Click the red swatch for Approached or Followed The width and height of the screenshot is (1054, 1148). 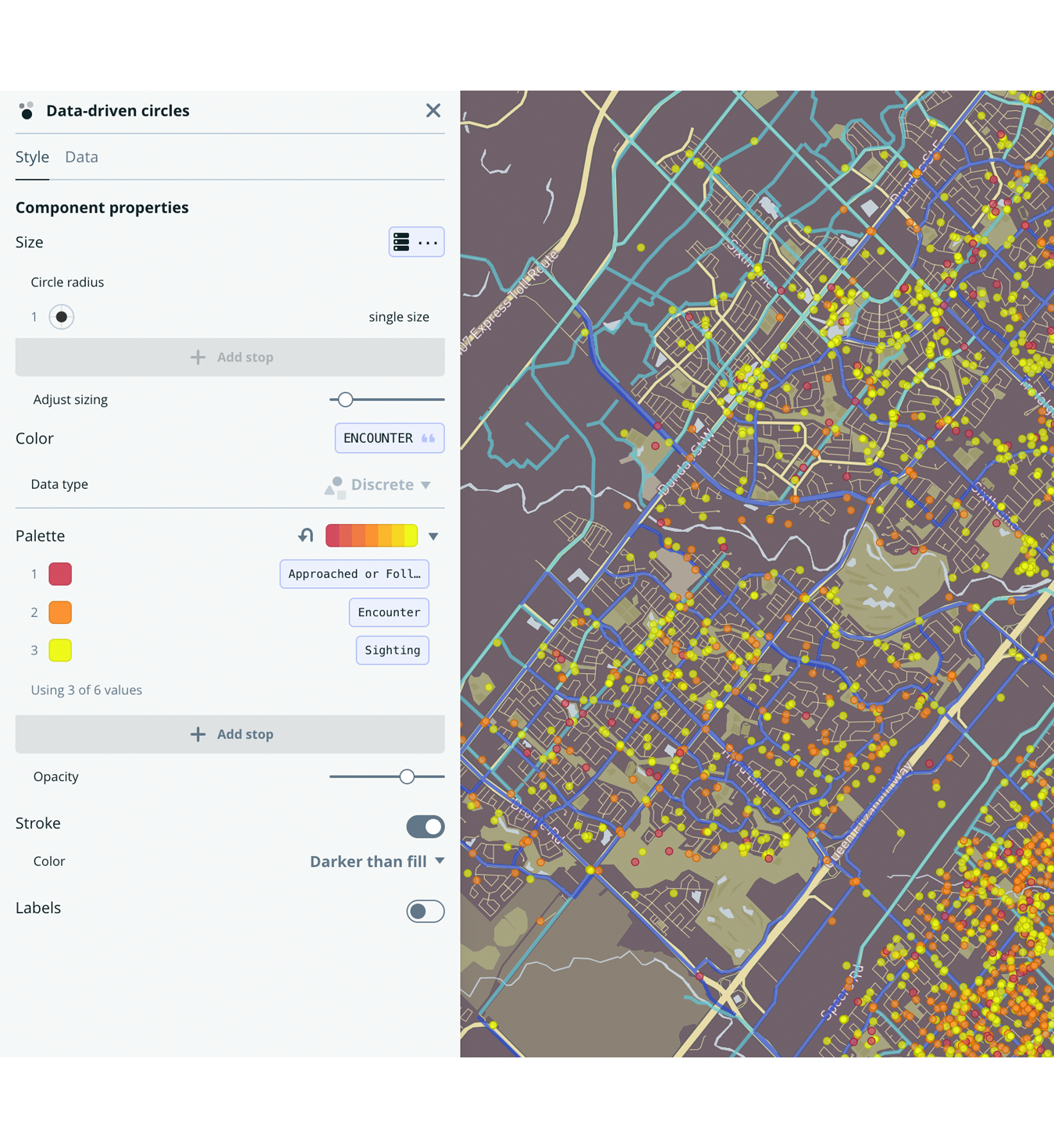[59, 573]
